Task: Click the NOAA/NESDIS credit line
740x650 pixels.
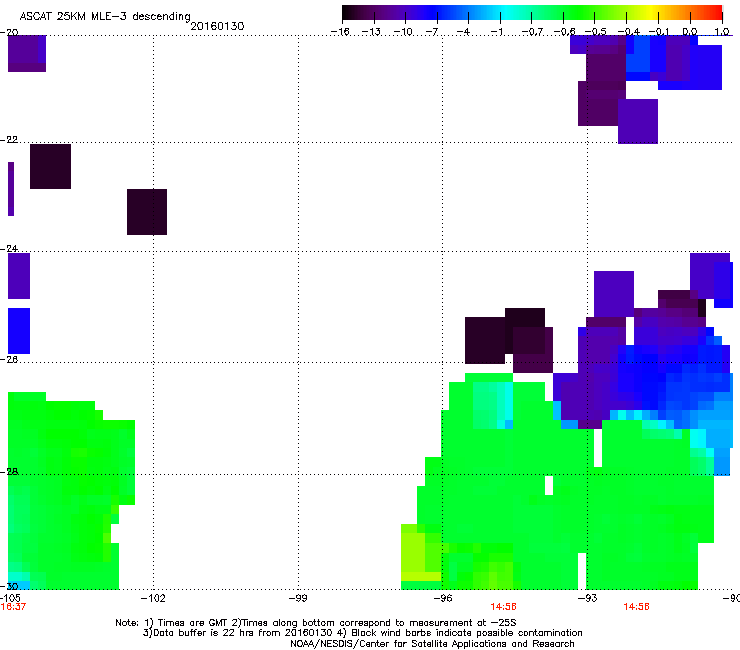Action: point(432,643)
